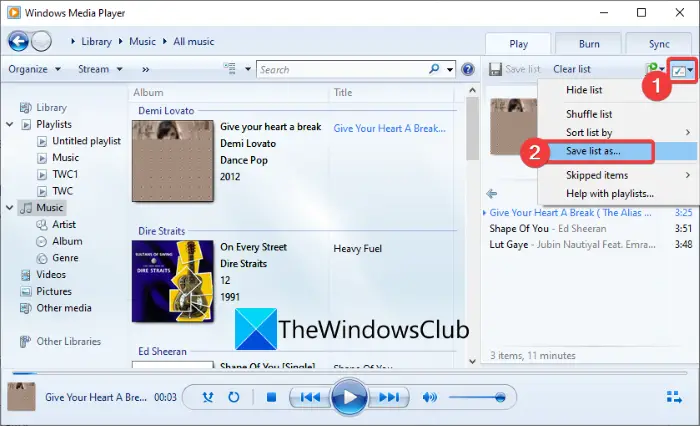This screenshot has height=426, width=700.
Task: Open the Stream dropdown menu
Action: pos(100,69)
